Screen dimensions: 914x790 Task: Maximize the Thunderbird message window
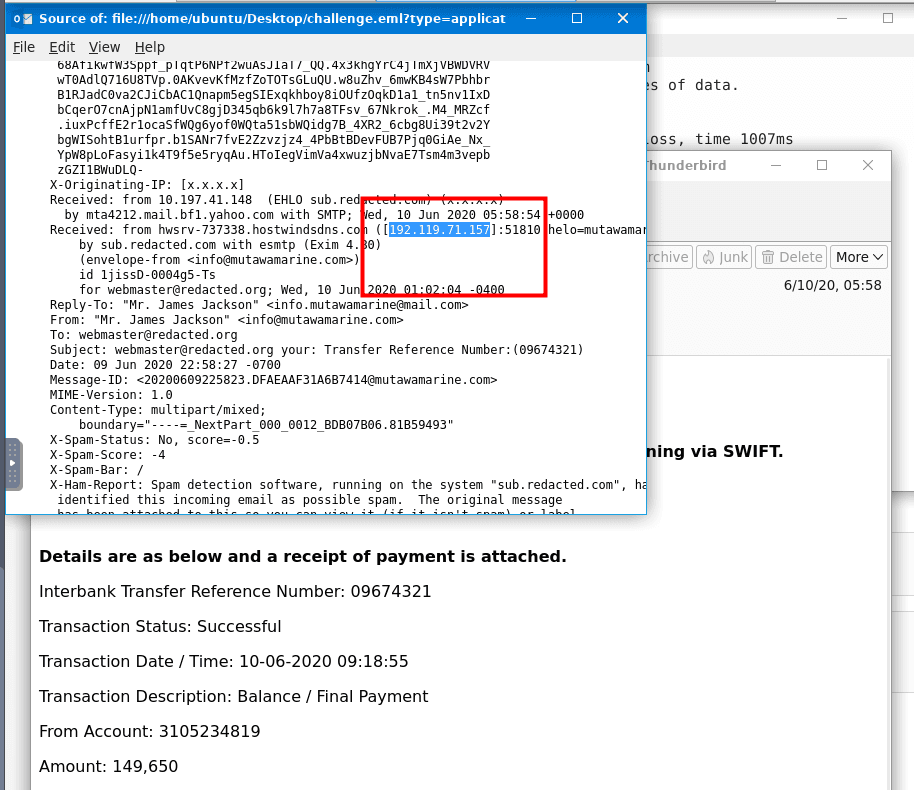[x=822, y=165]
